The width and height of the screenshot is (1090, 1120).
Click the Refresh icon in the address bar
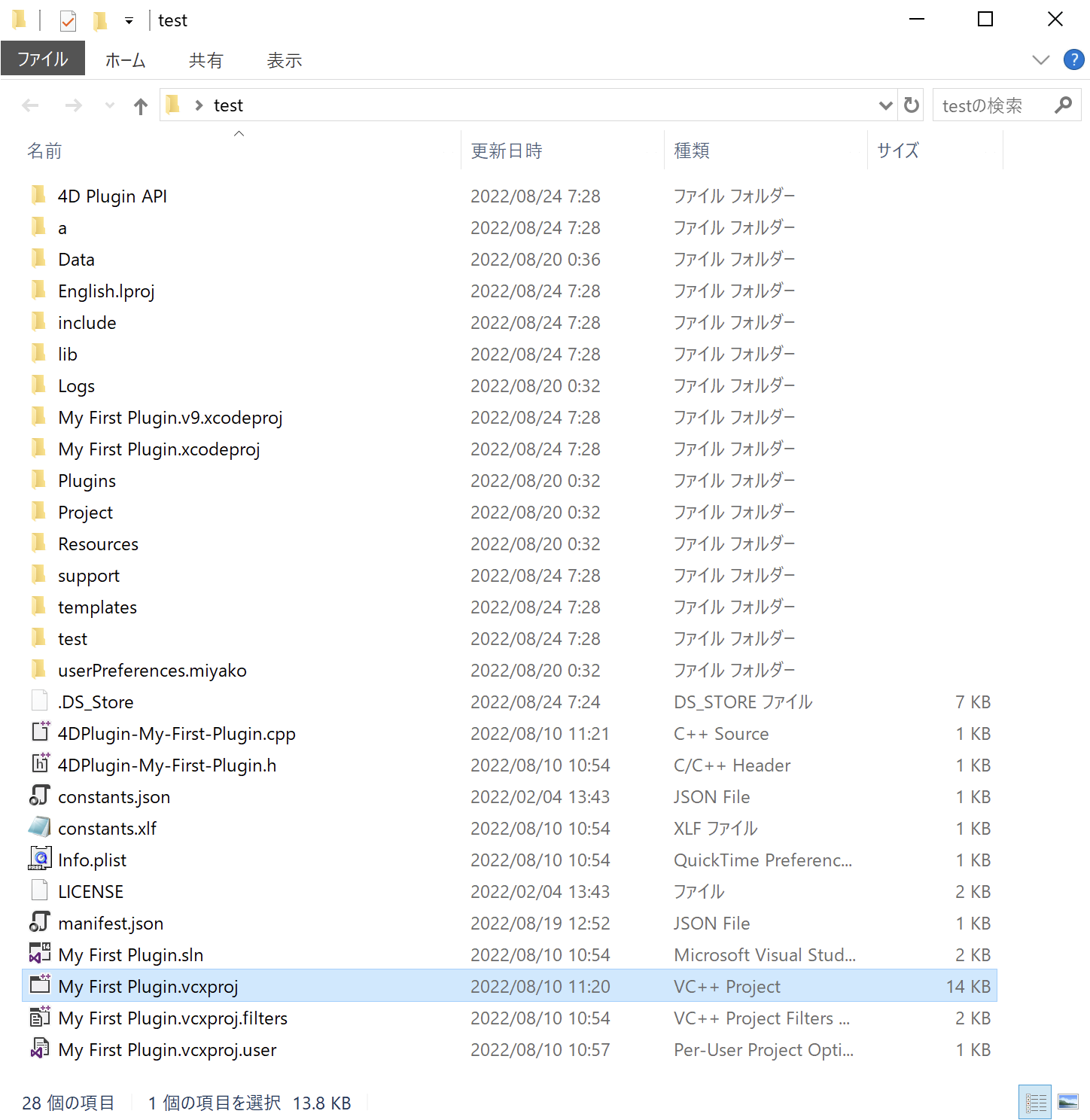click(x=910, y=105)
